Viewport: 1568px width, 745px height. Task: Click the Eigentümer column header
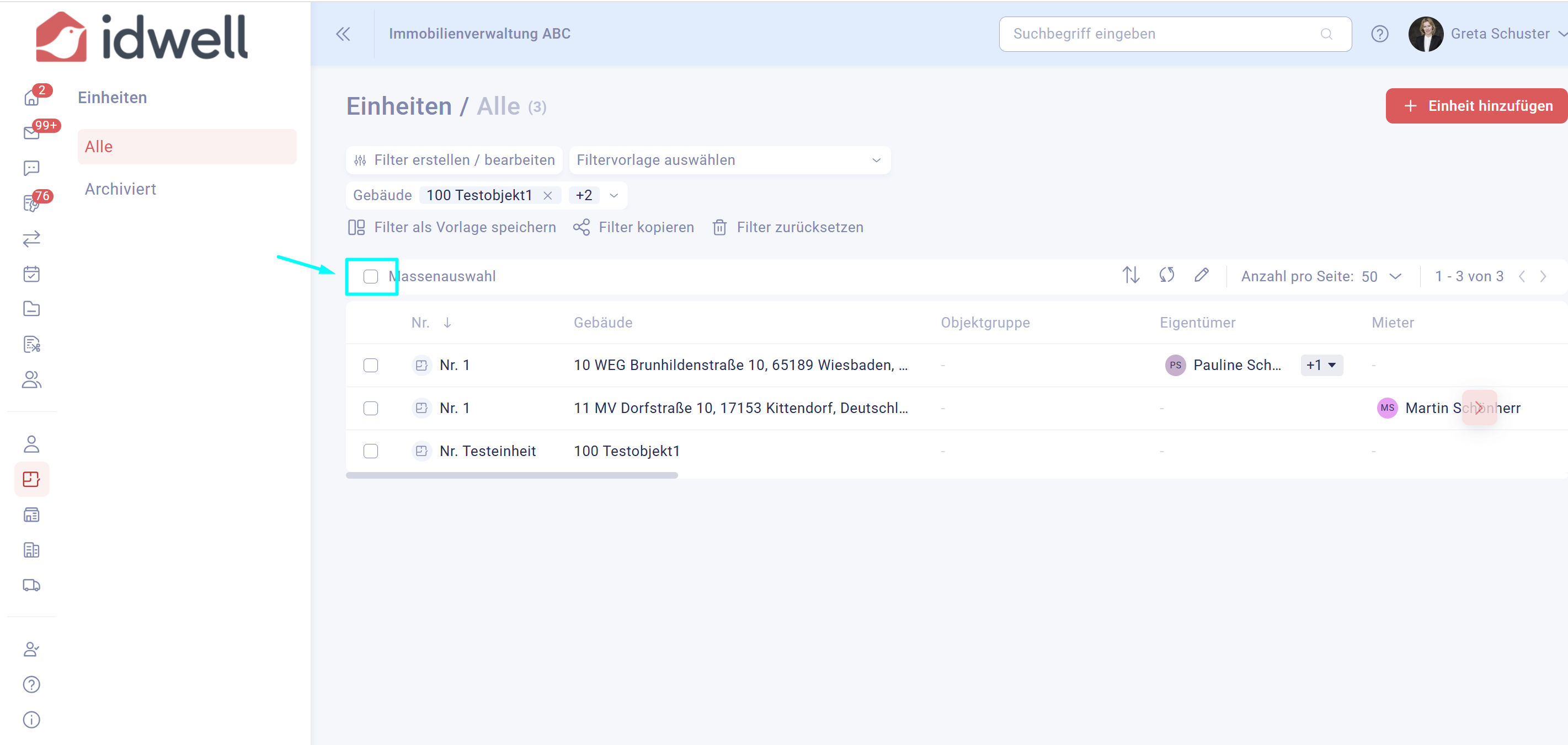tap(1197, 323)
